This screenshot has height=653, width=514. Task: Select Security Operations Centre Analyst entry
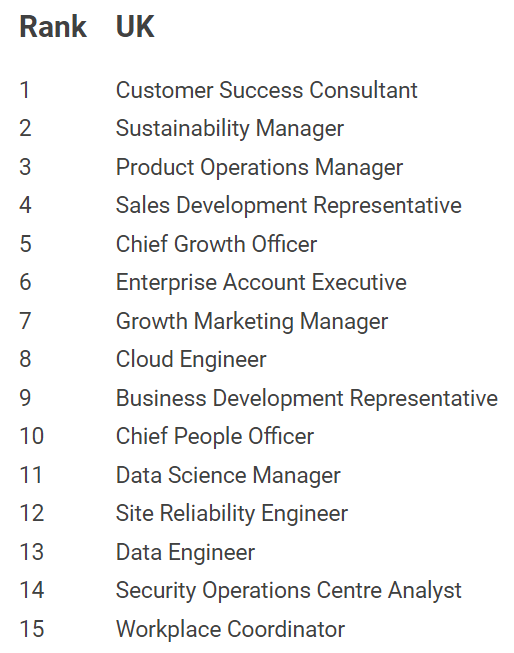pyautogui.click(x=289, y=591)
